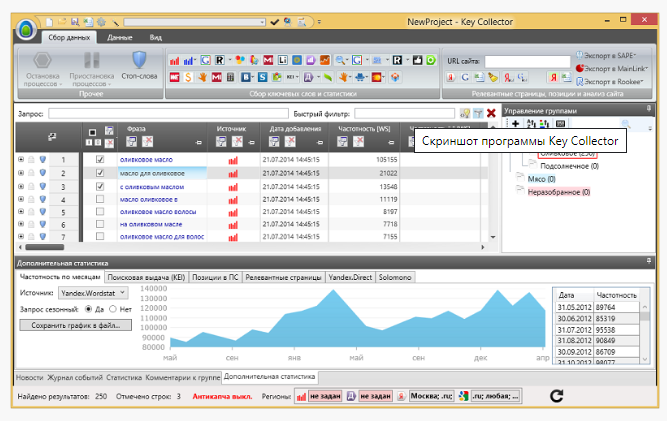Uncheck the checkbox for масло для оливковое
This screenshot has height=421, width=667.
(100, 173)
